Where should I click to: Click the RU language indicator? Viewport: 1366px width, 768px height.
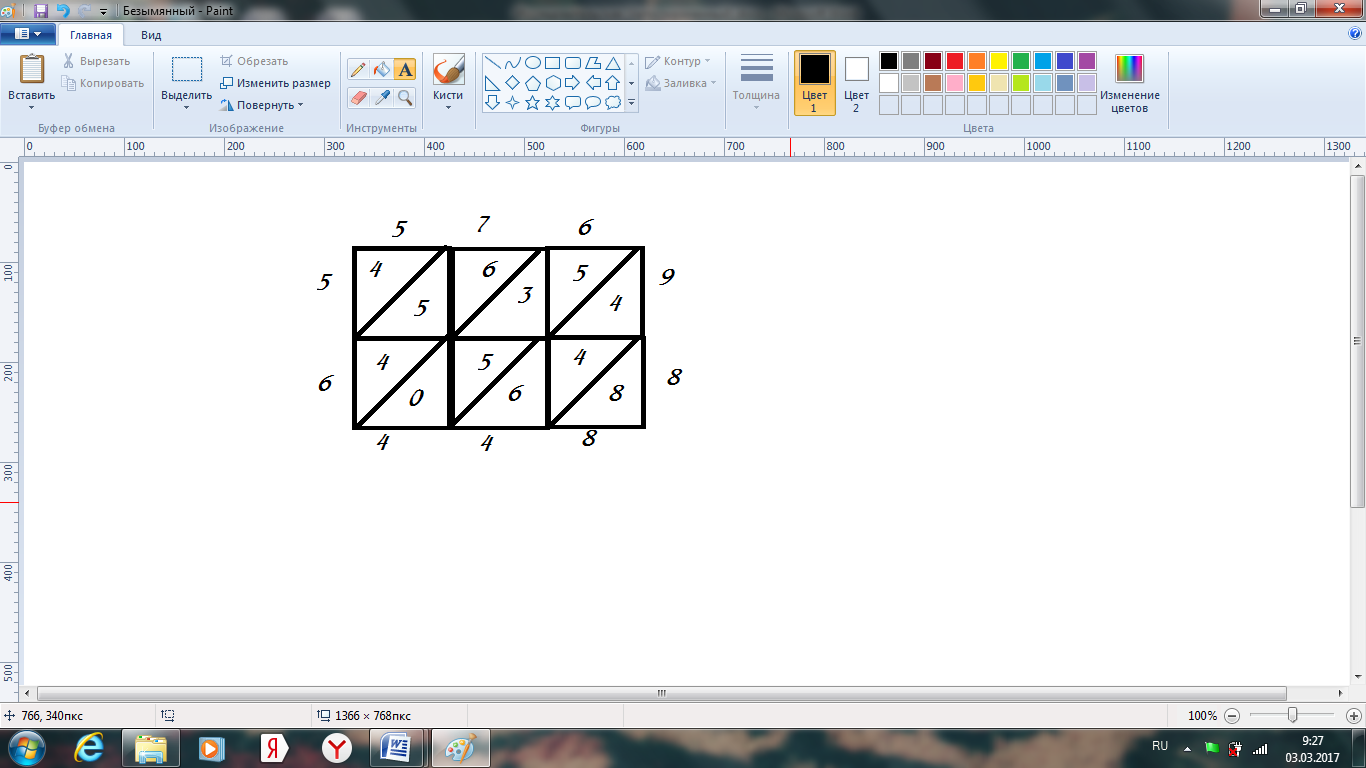[x=1160, y=746]
